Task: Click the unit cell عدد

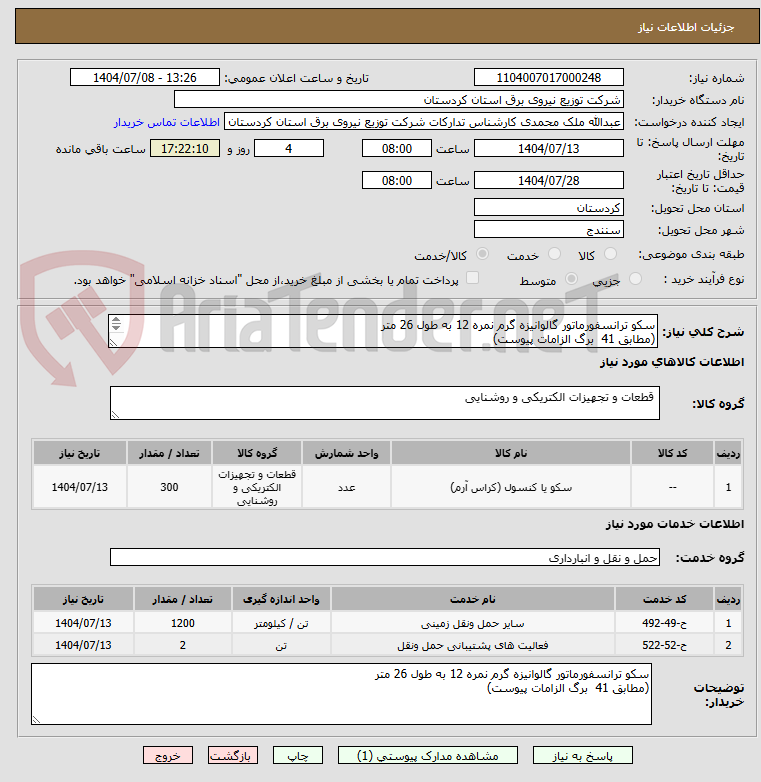Action: coord(346,487)
